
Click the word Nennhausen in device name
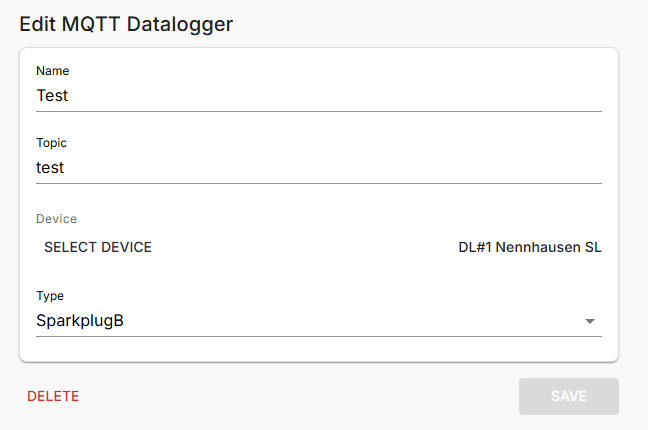coord(538,247)
